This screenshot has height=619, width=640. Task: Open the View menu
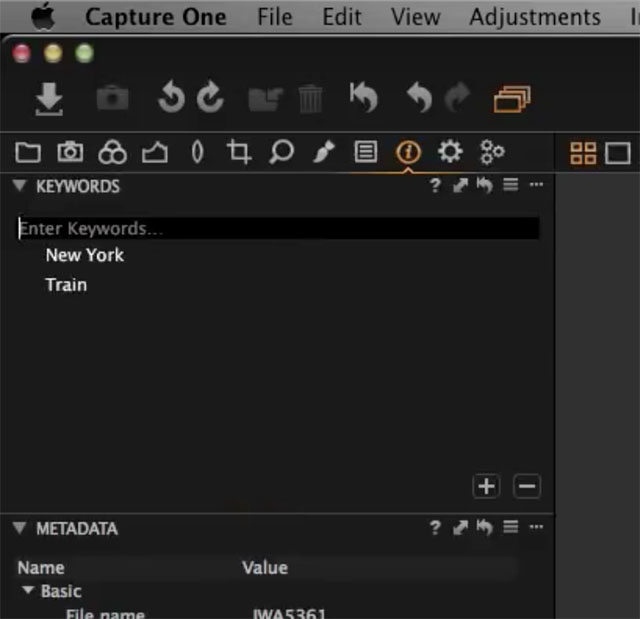point(416,17)
